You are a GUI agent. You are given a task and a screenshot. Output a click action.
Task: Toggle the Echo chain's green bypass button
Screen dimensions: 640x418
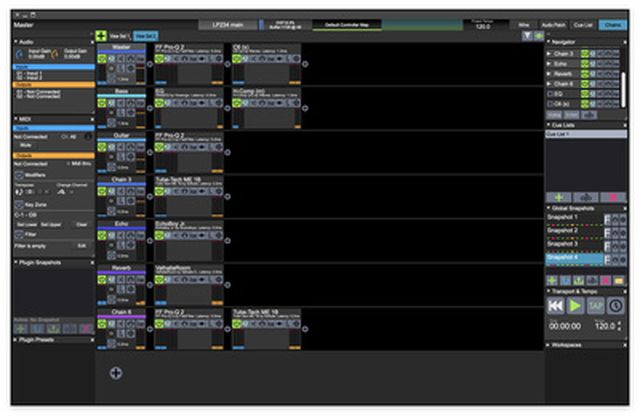tap(102, 236)
